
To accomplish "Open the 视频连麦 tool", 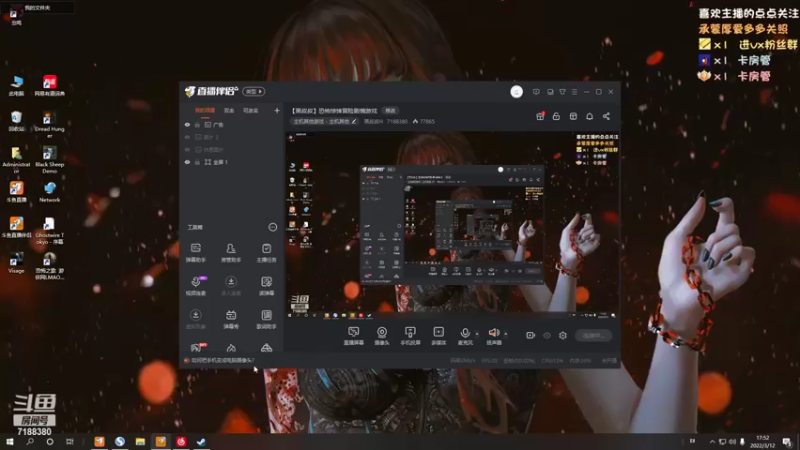I will coord(195,286).
